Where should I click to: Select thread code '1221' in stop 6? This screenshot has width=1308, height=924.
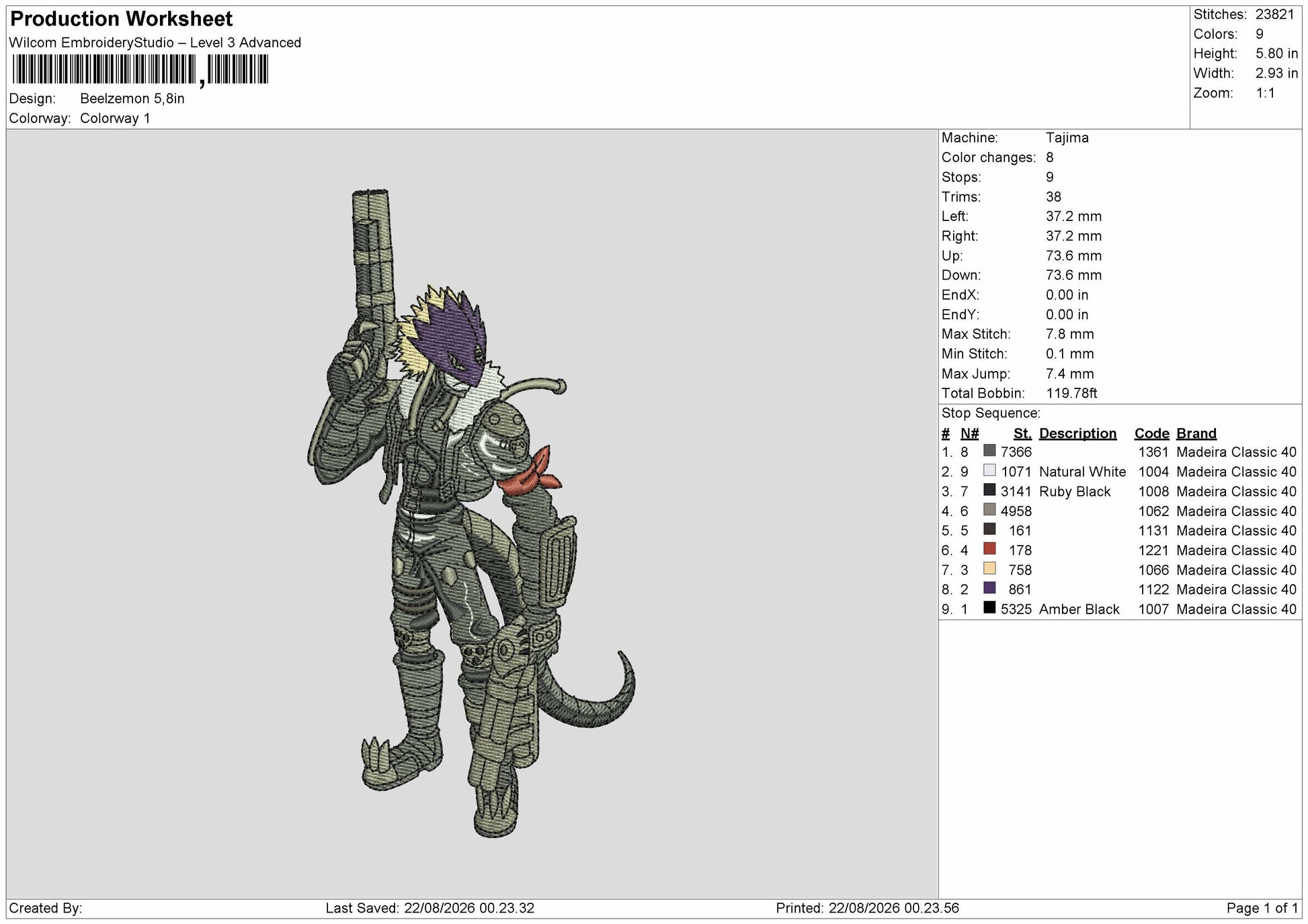click(x=1153, y=550)
